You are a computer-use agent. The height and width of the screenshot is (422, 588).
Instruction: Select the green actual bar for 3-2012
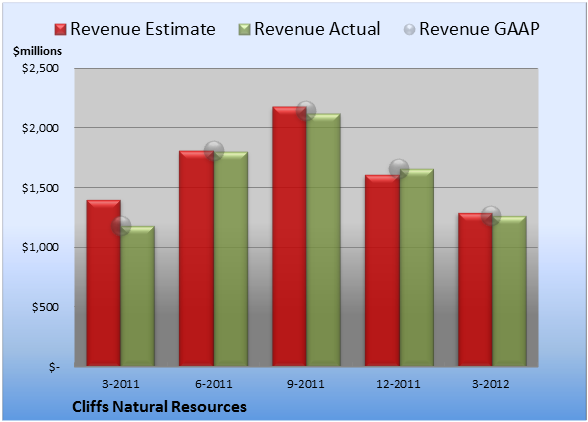(x=509, y=291)
